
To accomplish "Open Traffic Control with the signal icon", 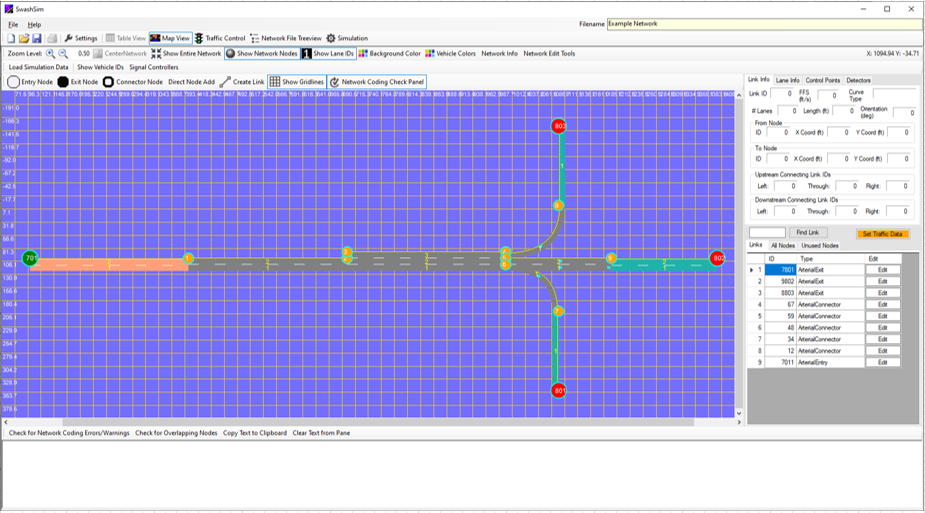I will pos(220,38).
